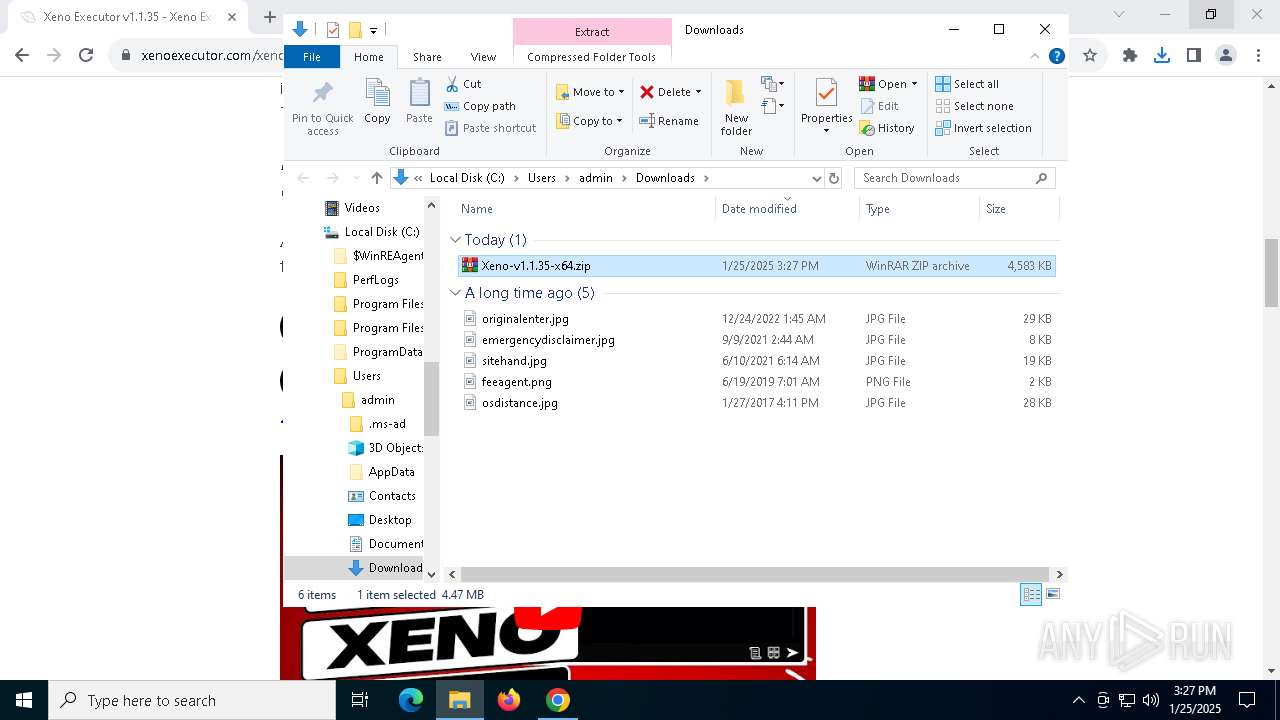
Task: Open Videos in navigation pane
Action: pos(361,208)
